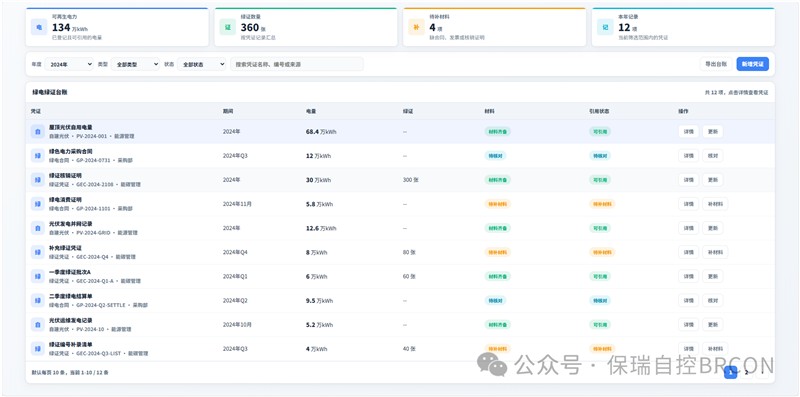Click the 2024年11月 period cell
Image resolution: width=800 pixels, height=397 pixels.
237,204
